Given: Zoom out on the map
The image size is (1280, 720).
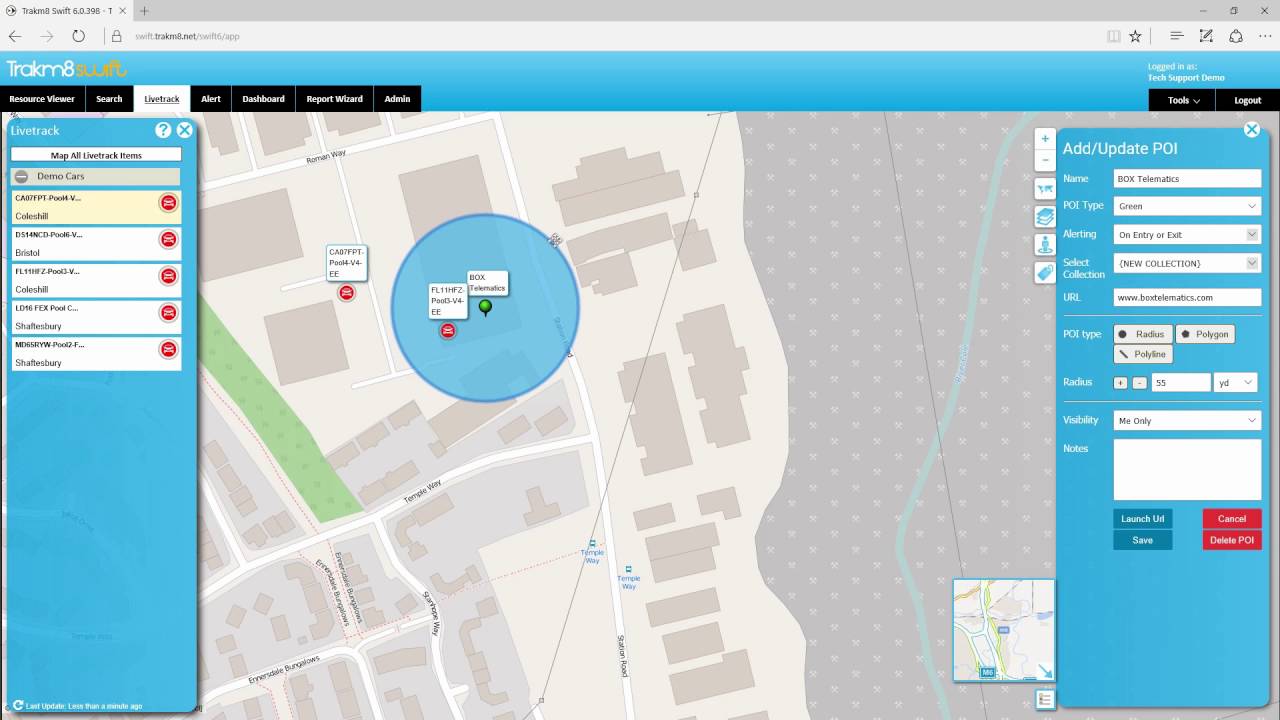Looking at the screenshot, I should [1045, 160].
